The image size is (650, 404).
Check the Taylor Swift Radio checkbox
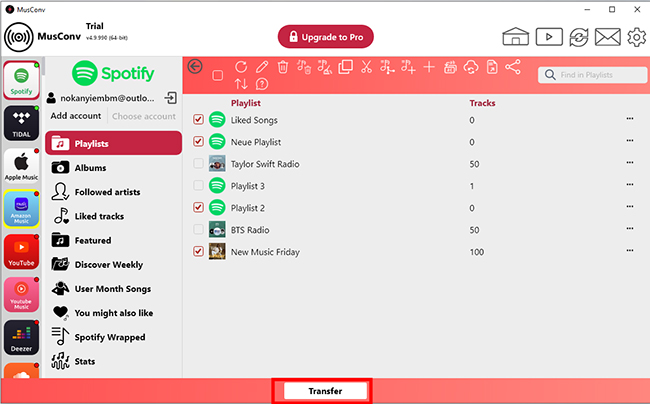198,163
